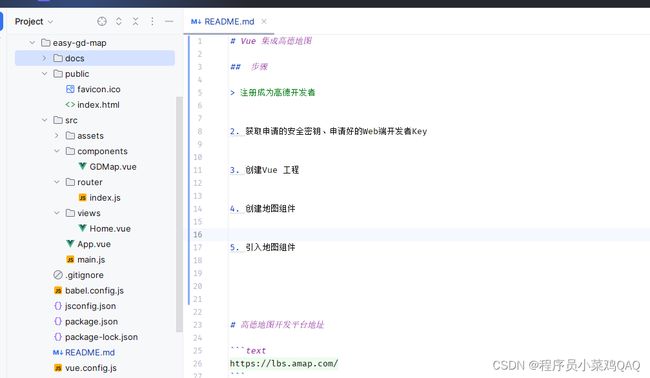Open .gitignore file

(85, 275)
